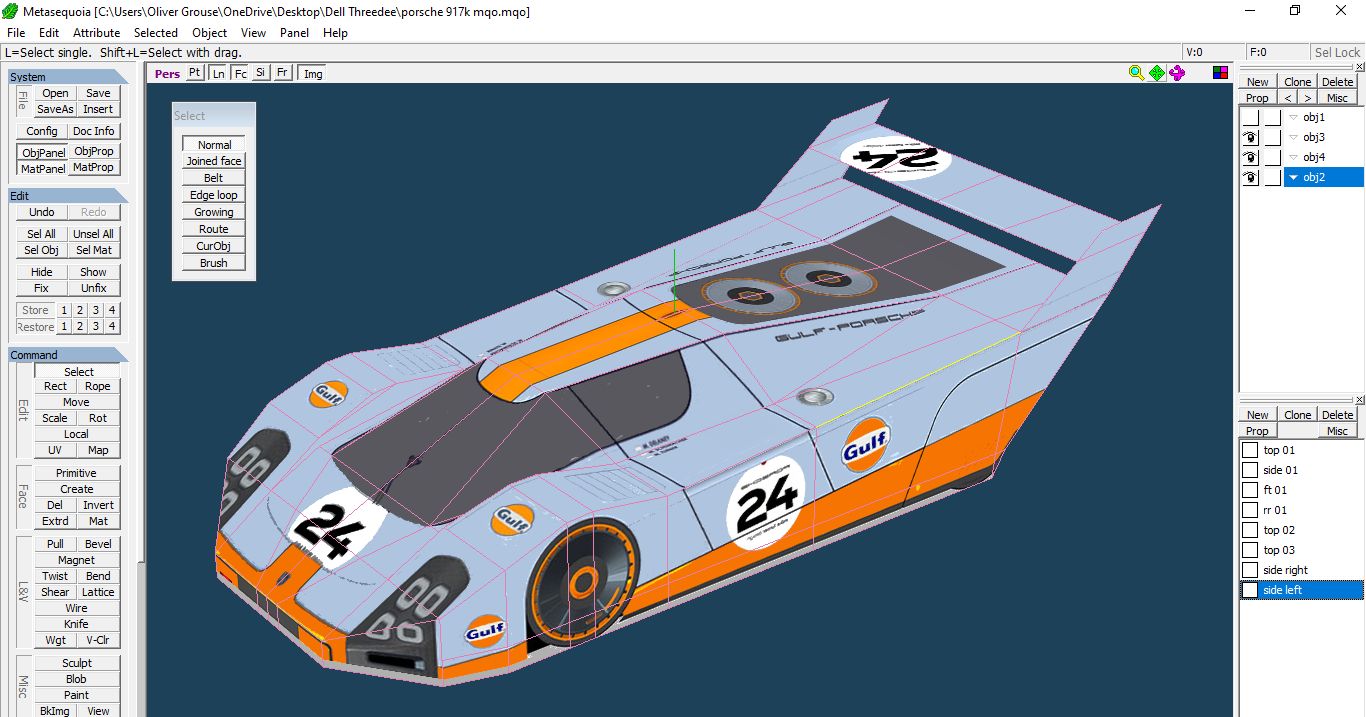Click the magnifier zoom view icon
This screenshot has width=1366, height=717.
pos(1136,73)
